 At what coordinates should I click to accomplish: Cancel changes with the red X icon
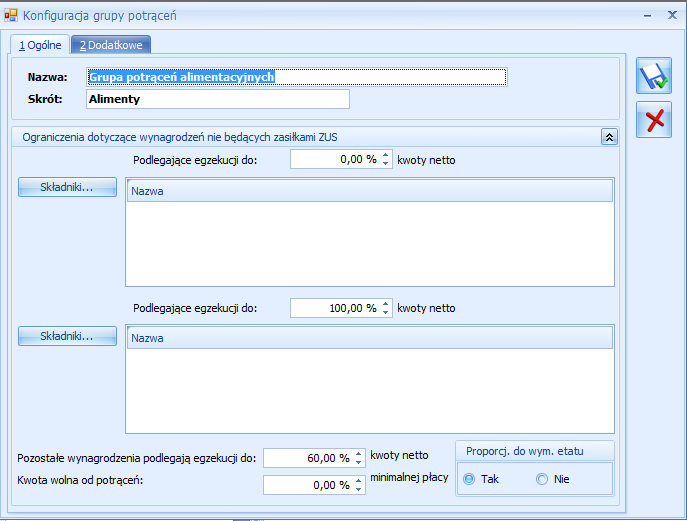(x=654, y=120)
